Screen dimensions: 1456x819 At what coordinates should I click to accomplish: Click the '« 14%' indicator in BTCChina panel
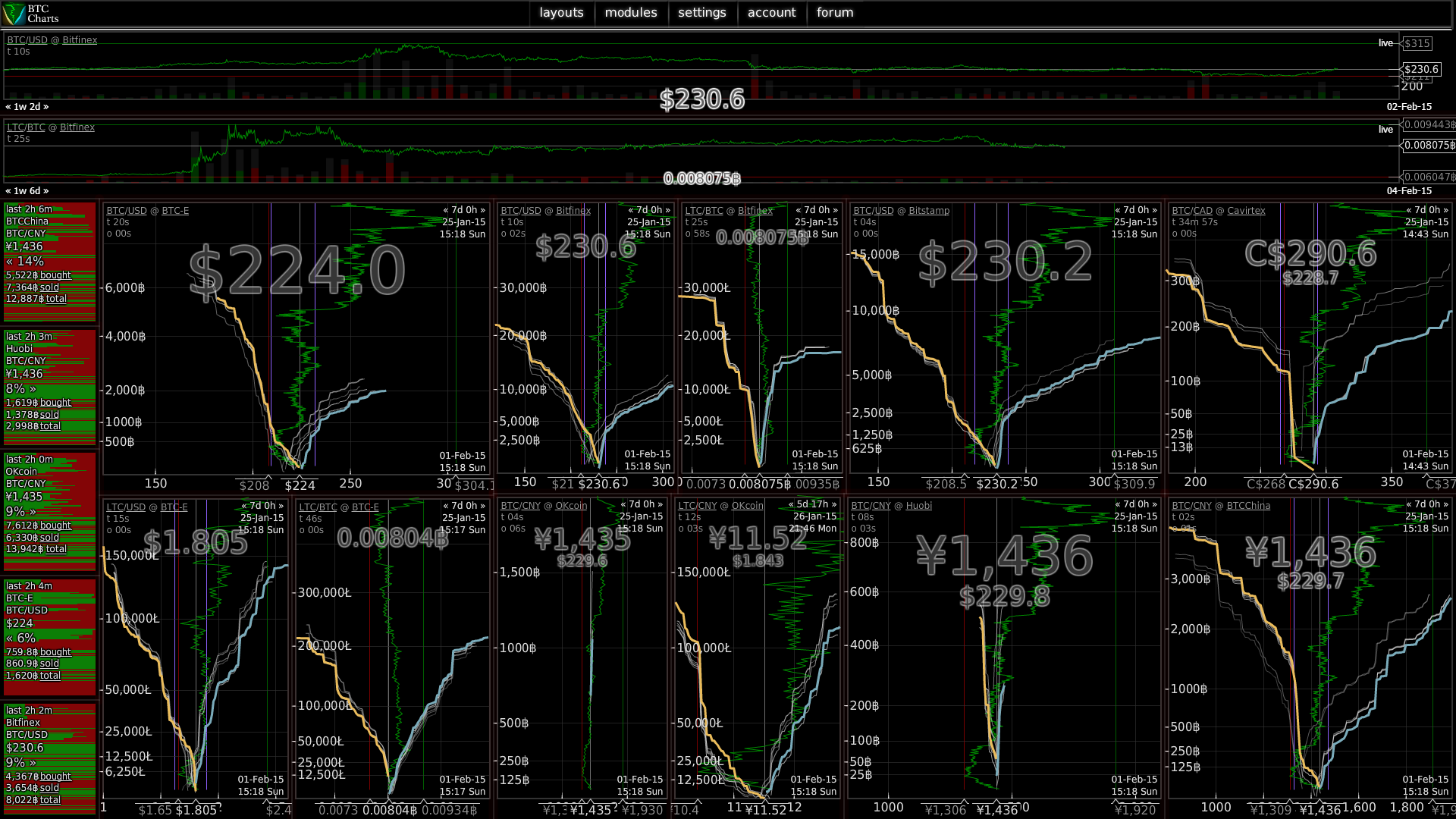pyautogui.click(x=25, y=262)
